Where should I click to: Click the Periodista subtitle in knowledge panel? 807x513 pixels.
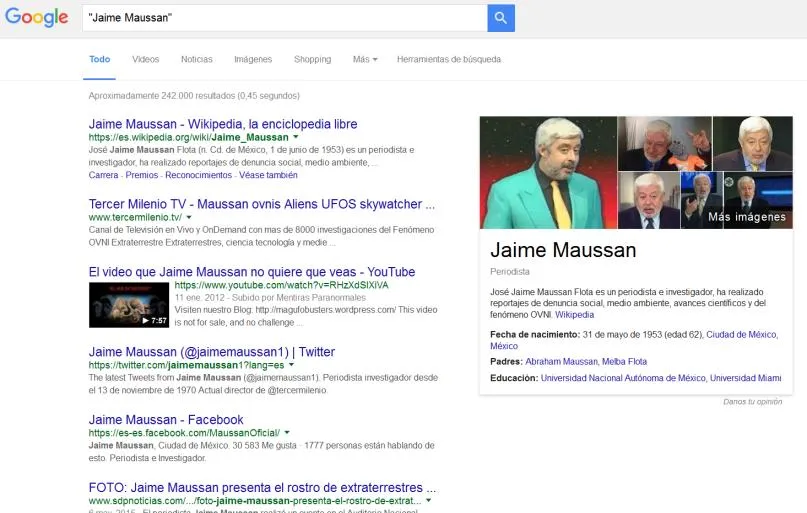pyautogui.click(x=510, y=272)
